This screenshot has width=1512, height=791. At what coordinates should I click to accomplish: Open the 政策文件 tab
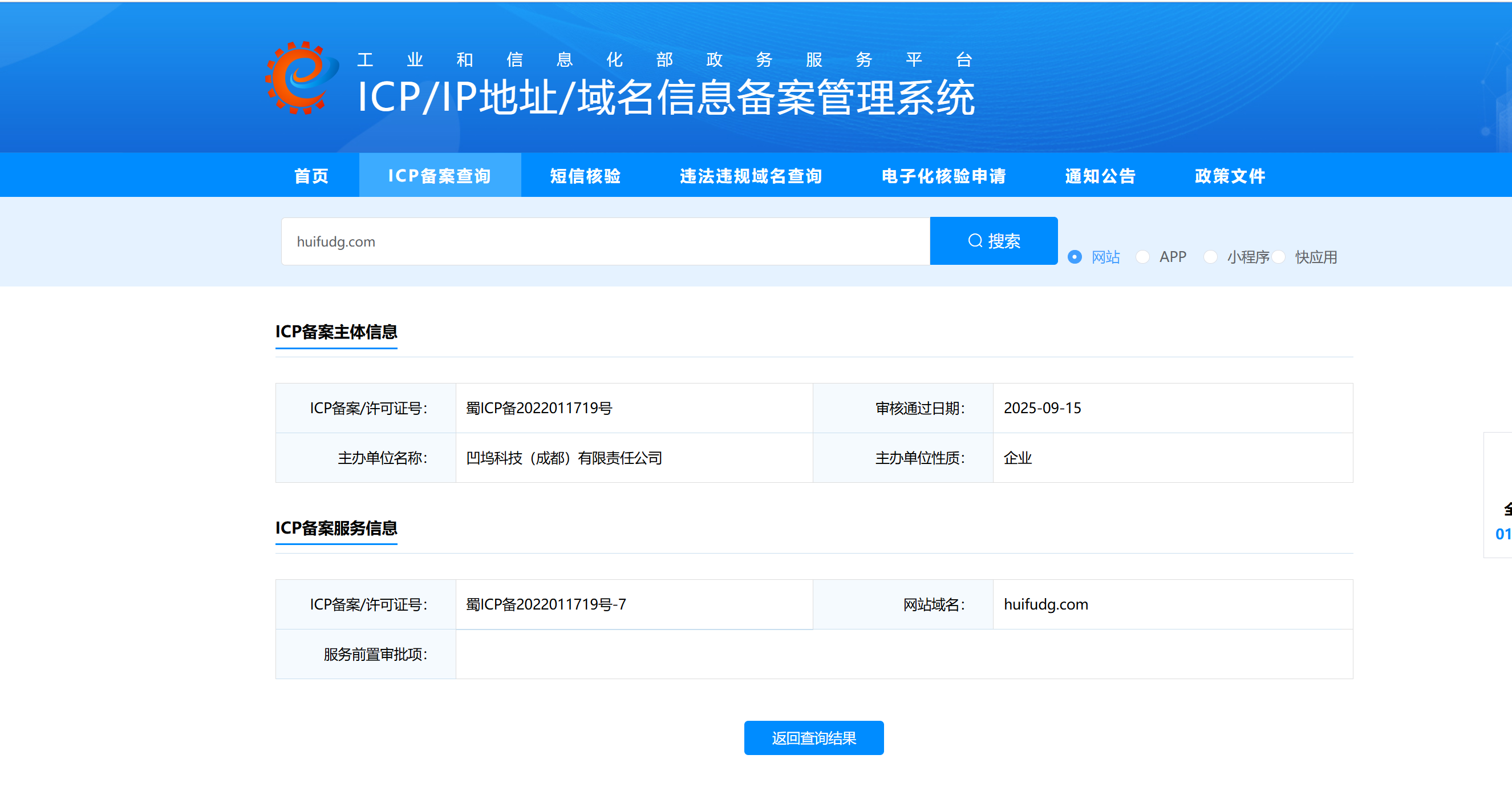coord(1230,176)
